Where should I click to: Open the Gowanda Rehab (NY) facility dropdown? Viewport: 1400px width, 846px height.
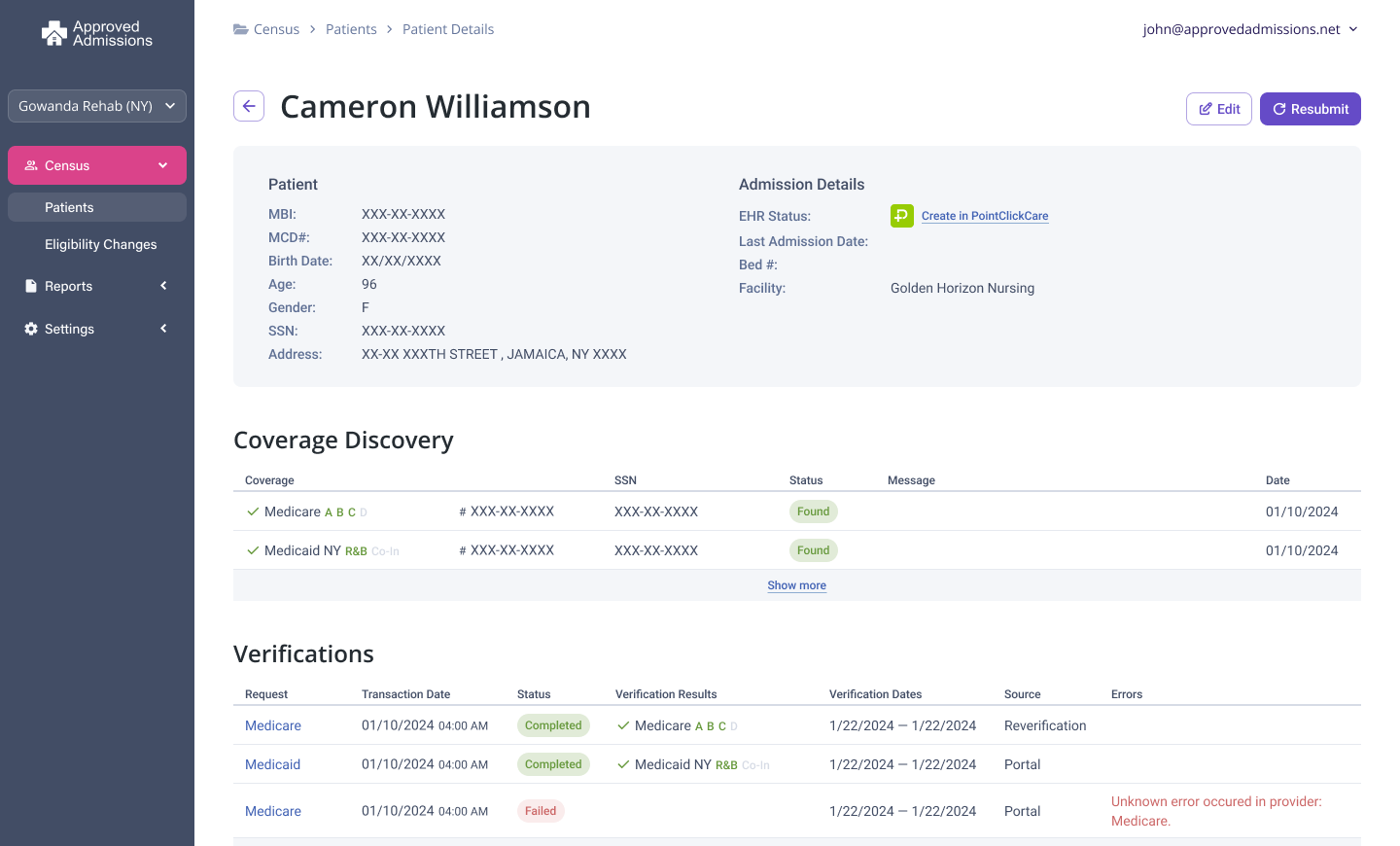tap(97, 106)
